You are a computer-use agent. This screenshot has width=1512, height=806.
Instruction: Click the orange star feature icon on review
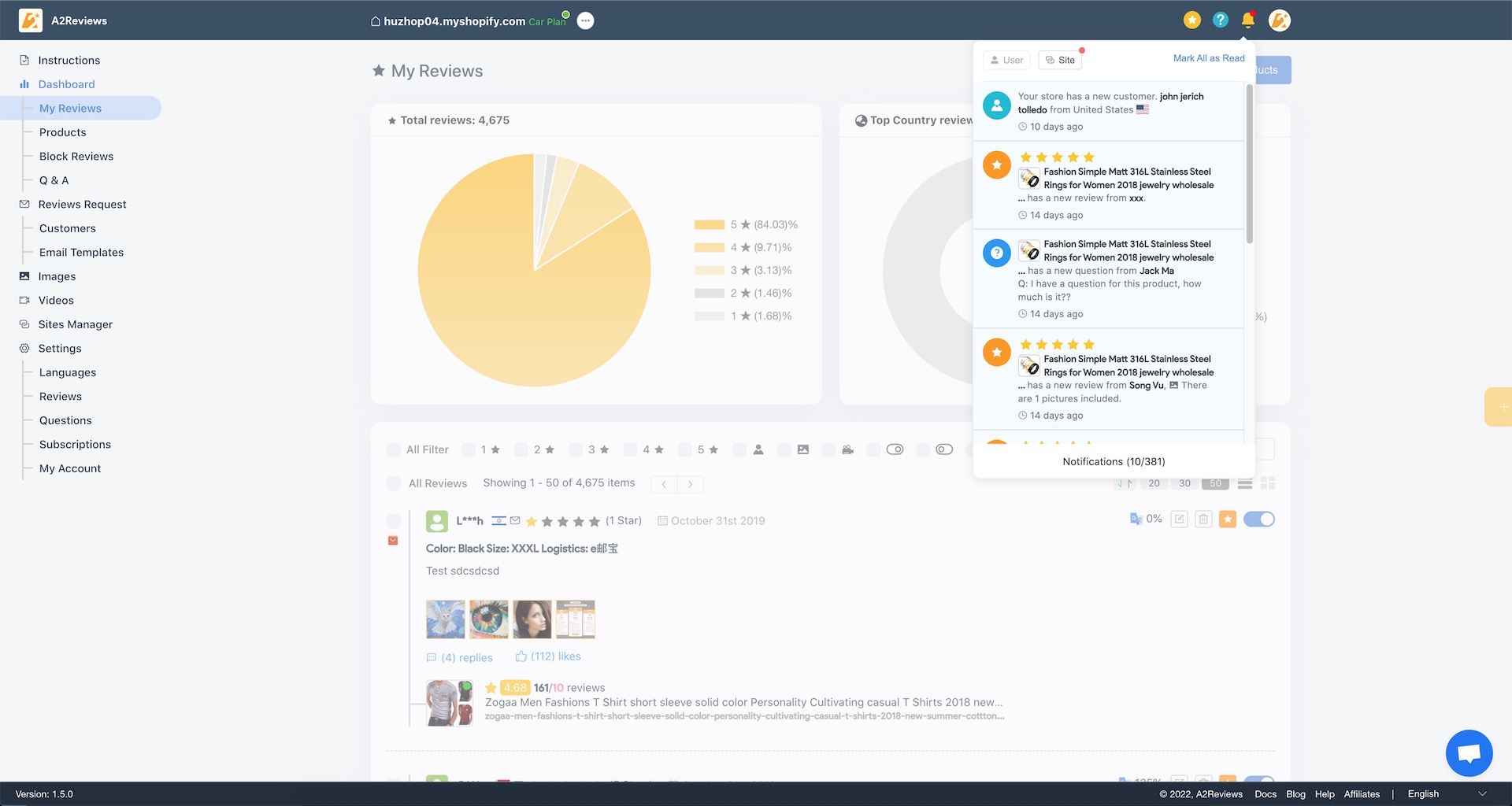[x=1228, y=519]
